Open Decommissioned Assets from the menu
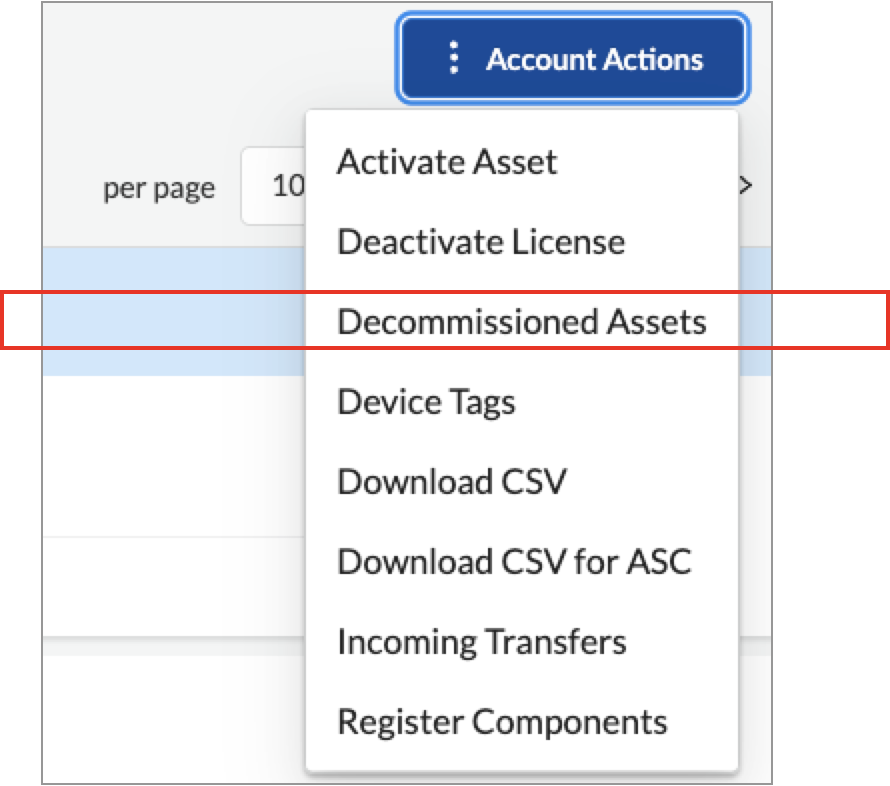 coord(521,322)
